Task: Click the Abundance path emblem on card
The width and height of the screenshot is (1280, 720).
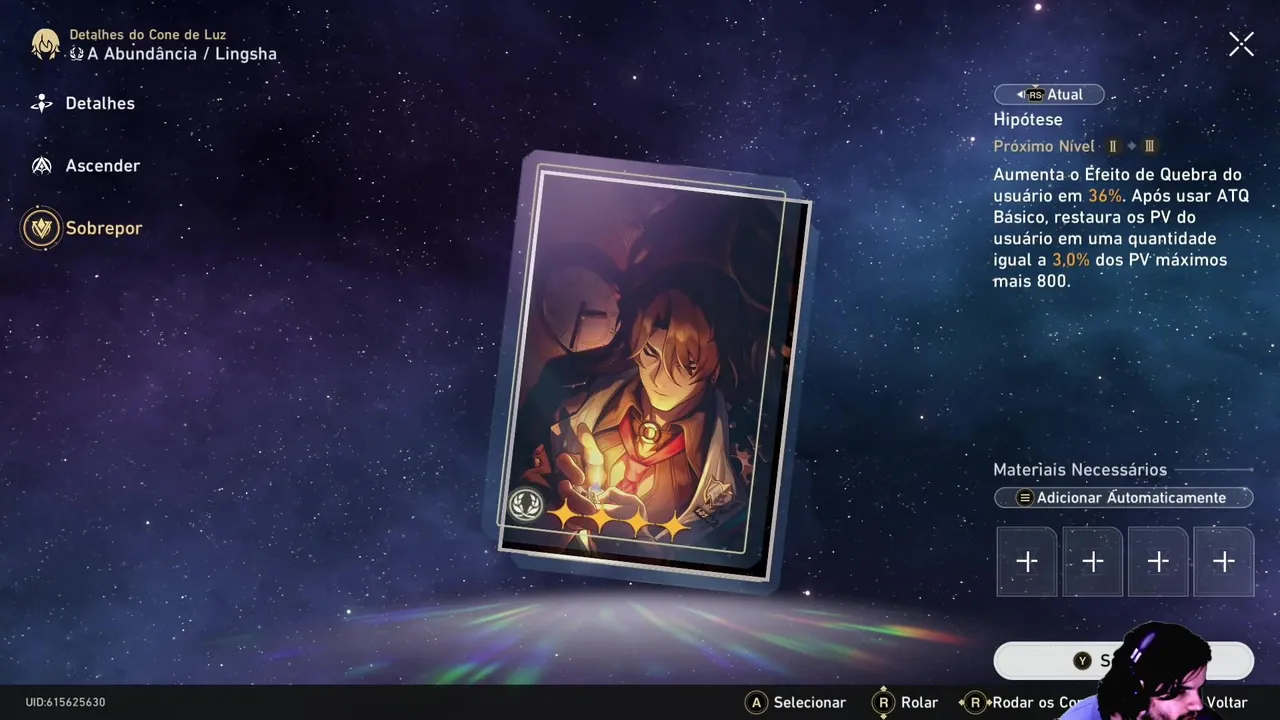Action: (x=525, y=505)
